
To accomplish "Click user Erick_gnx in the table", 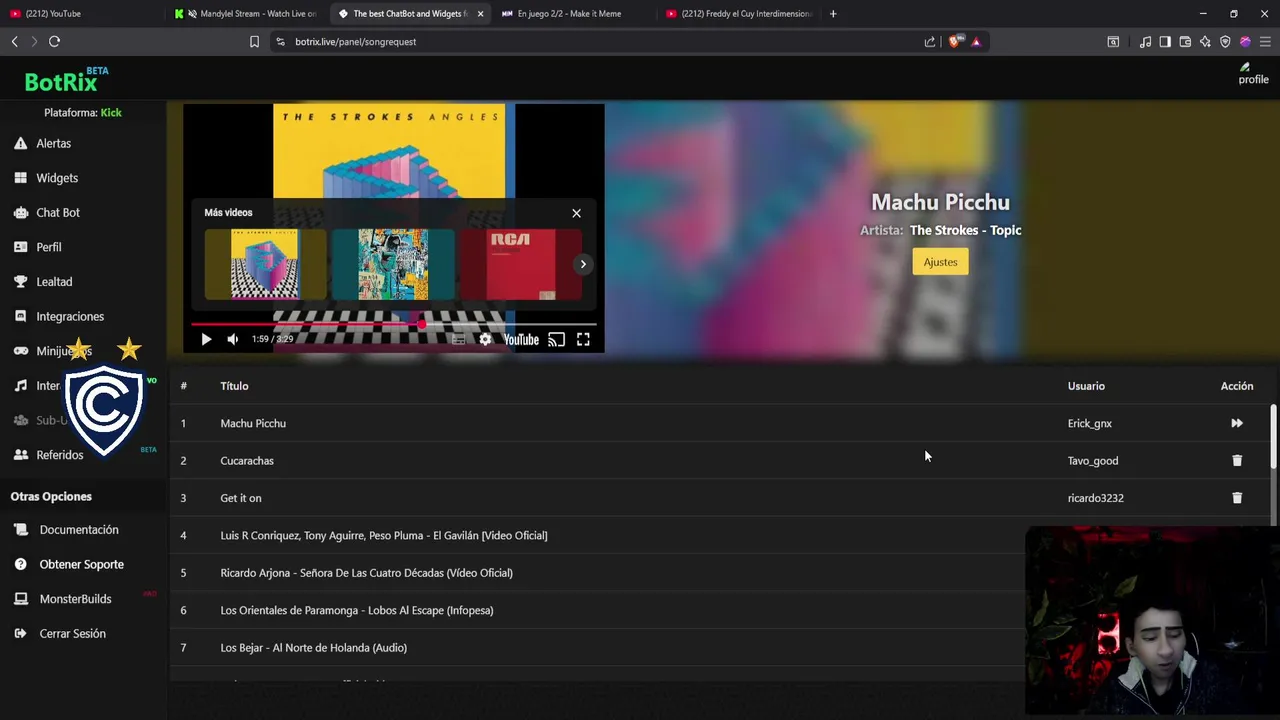I will tap(1090, 424).
